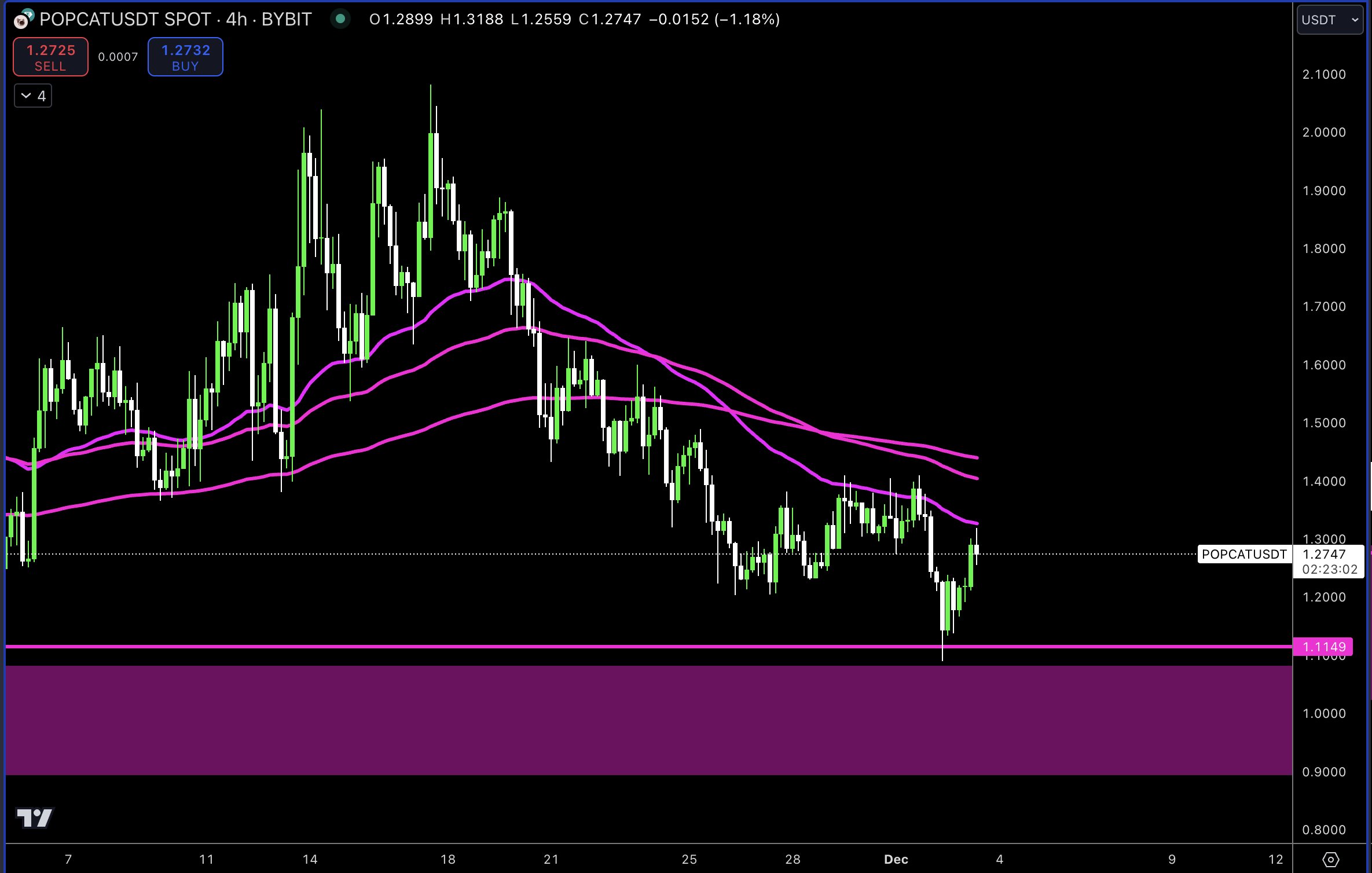
Task: Click the 1.2725 SELL button
Action: coord(51,57)
